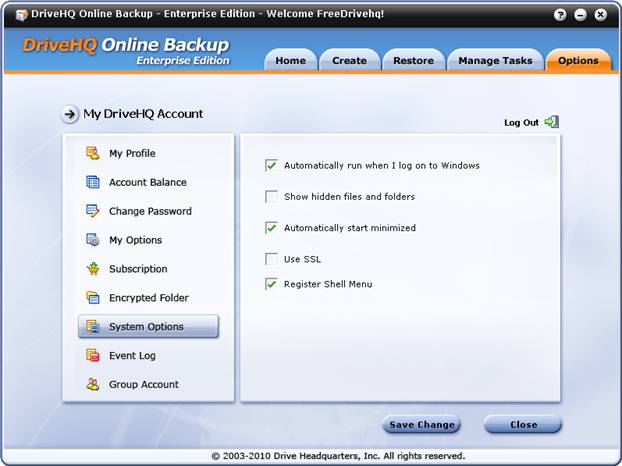Click the My Profile icon in sidebar
The height and width of the screenshot is (466, 622).
pyautogui.click(x=93, y=153)
